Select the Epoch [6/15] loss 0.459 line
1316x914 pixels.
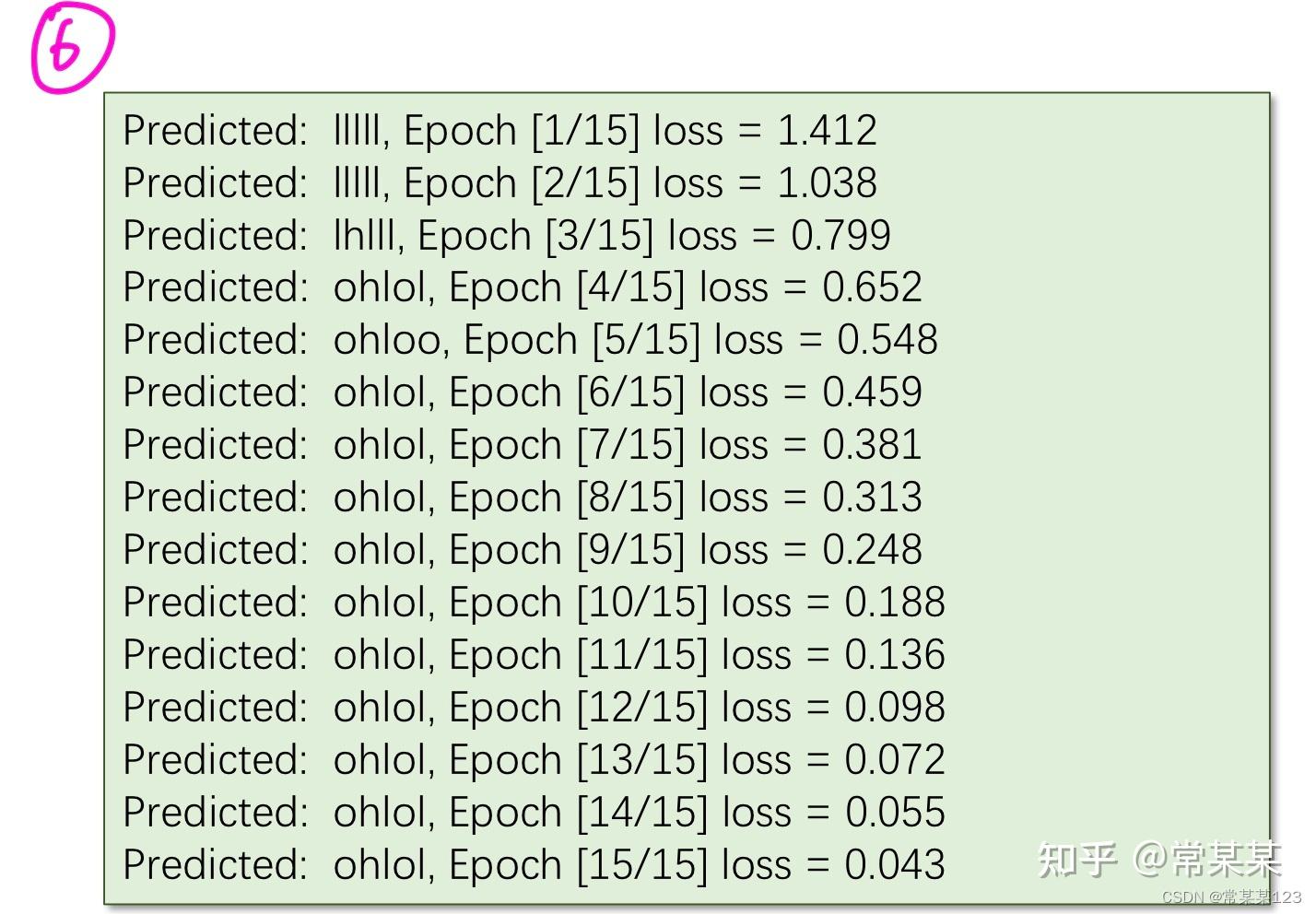pos(523,393)
